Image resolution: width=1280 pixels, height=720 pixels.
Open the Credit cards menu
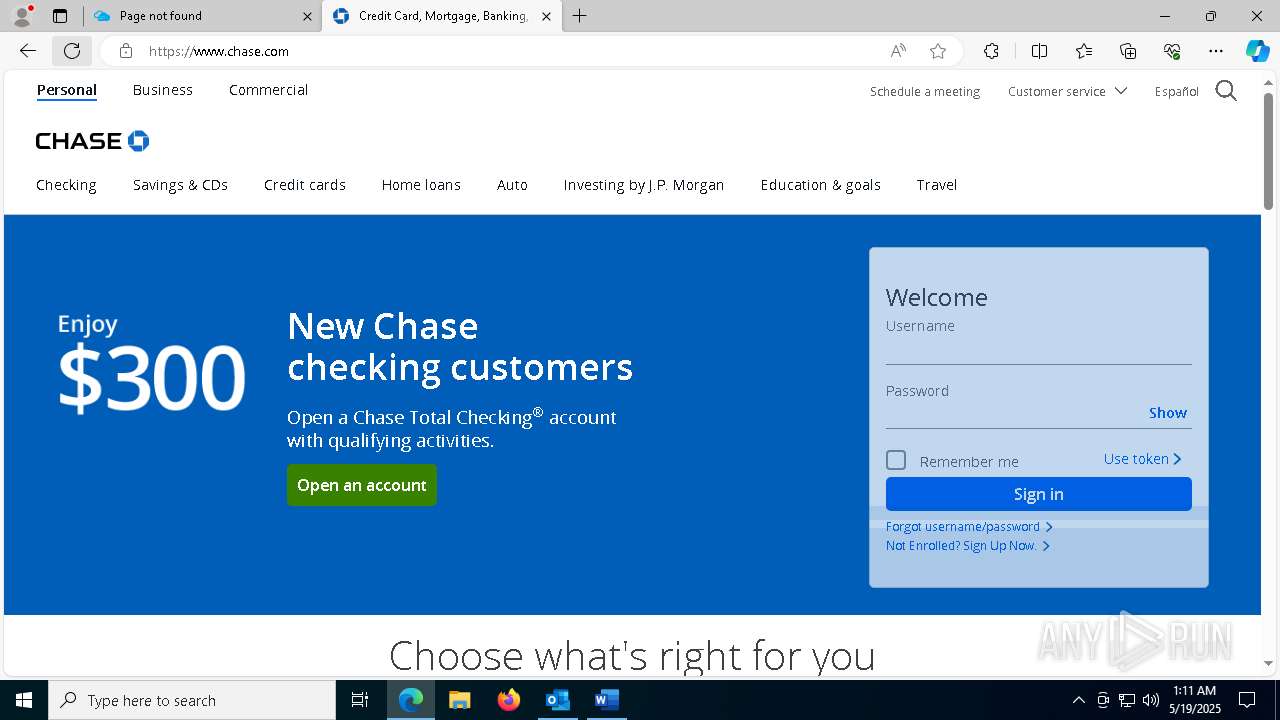coord(305,185)
